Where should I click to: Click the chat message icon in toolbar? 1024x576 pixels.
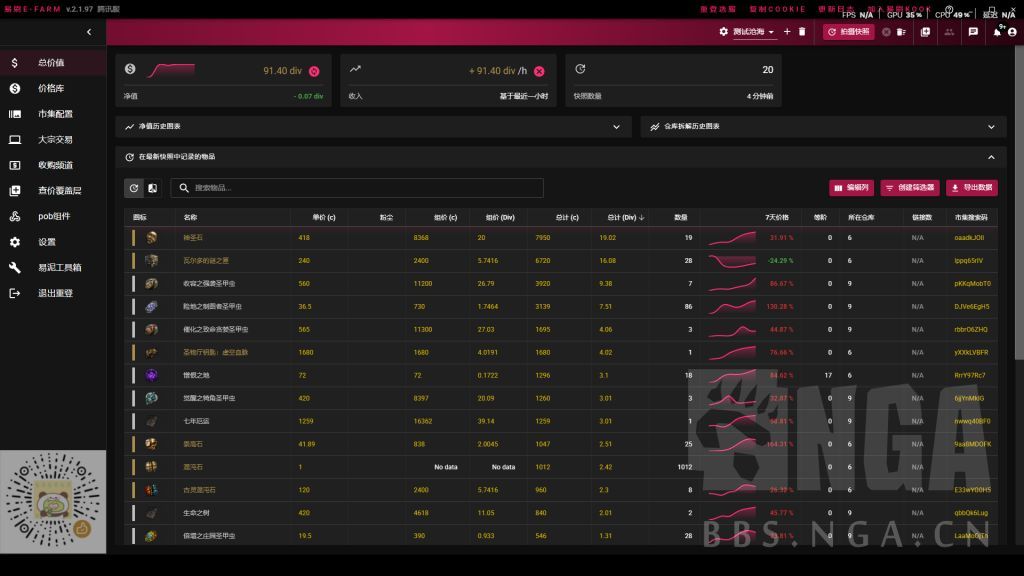973,32
